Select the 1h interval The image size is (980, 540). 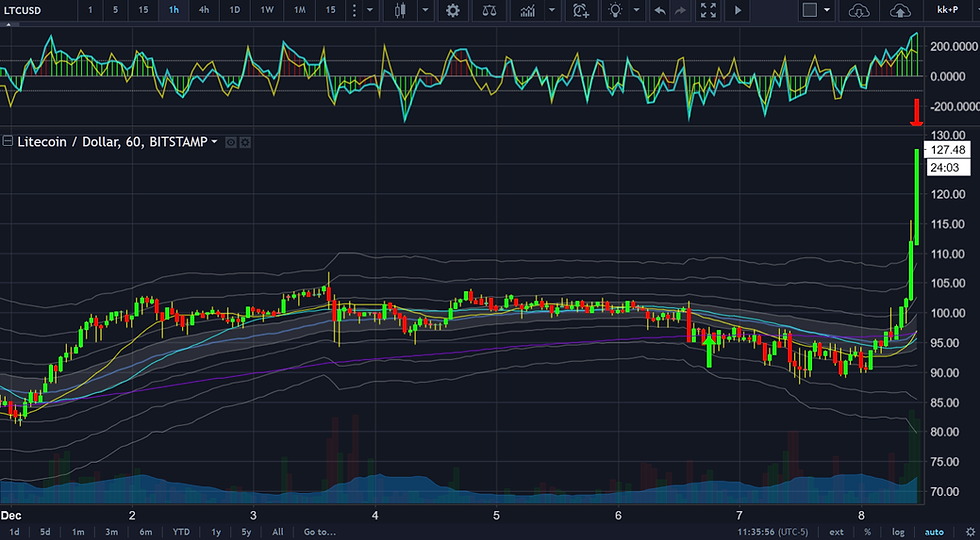174,10
